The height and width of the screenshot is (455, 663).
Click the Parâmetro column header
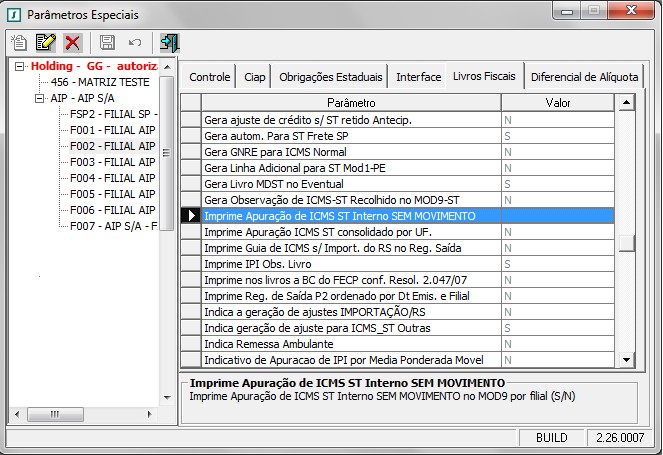(350, 103)
